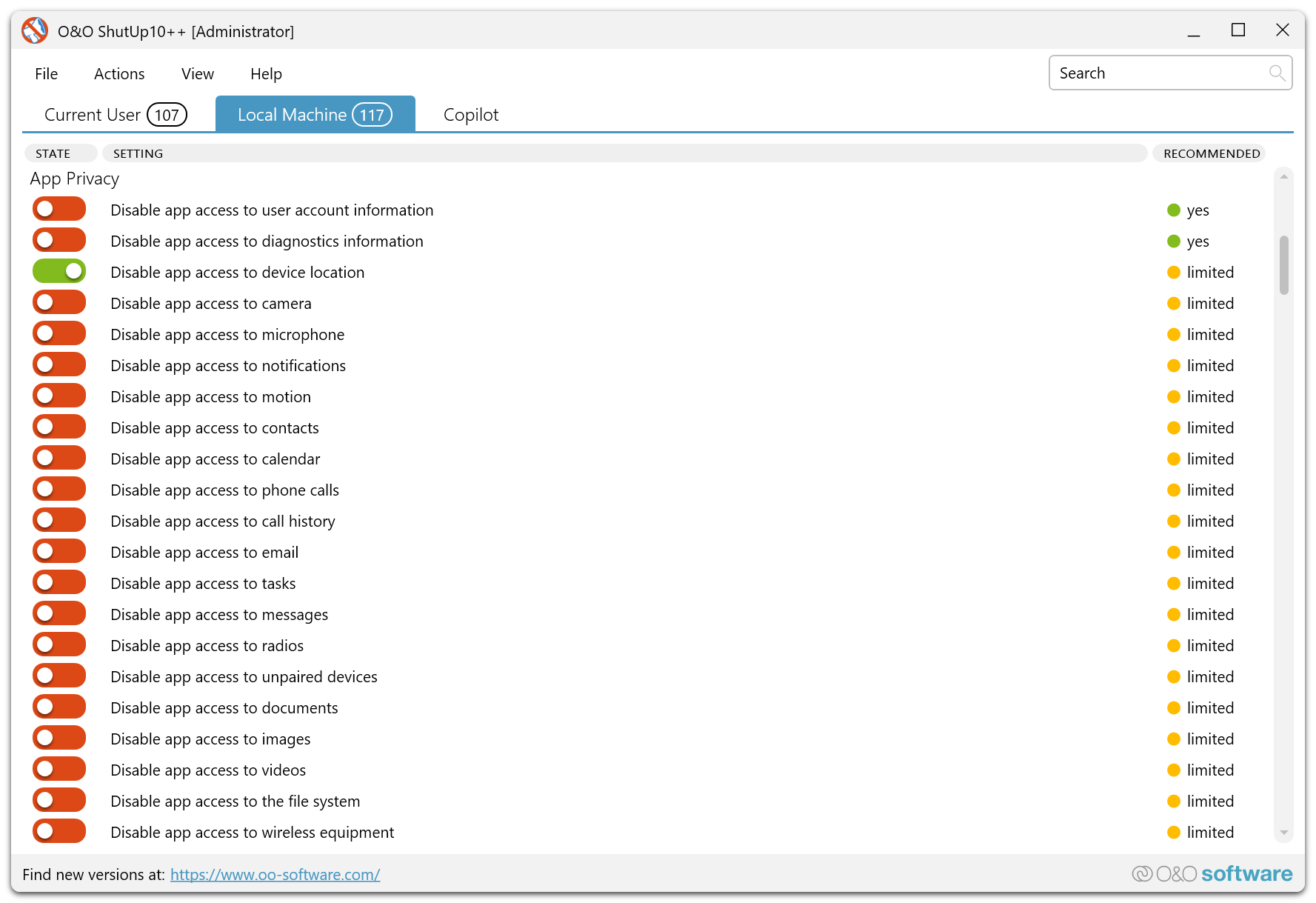
Task: Open the Actions menu
Action: [119, 74]
